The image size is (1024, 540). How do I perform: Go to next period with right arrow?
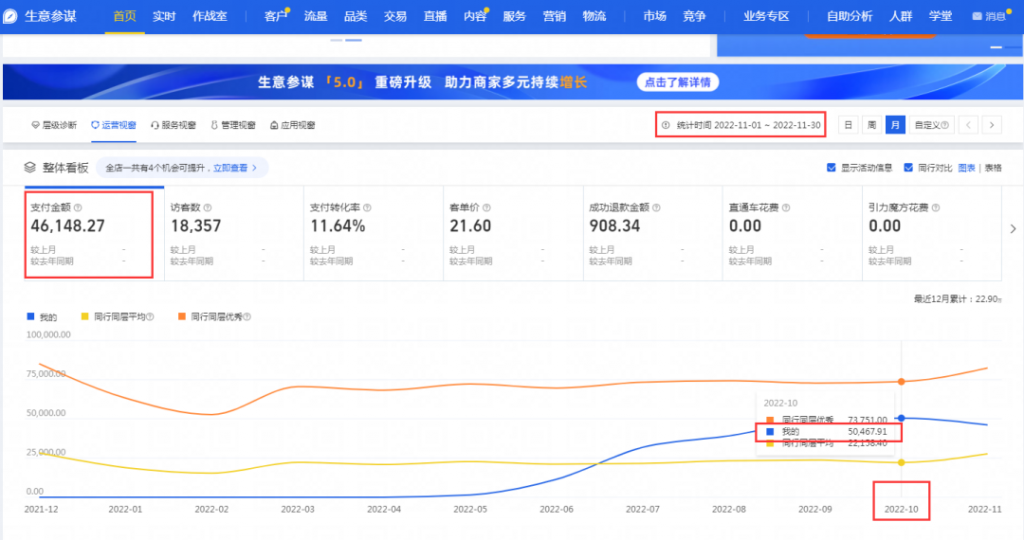tap(992, 125)
